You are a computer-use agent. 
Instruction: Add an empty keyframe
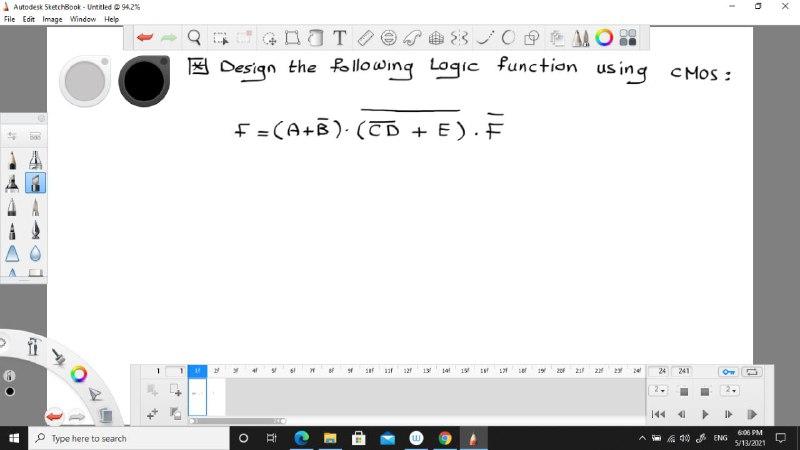point(176,391)
